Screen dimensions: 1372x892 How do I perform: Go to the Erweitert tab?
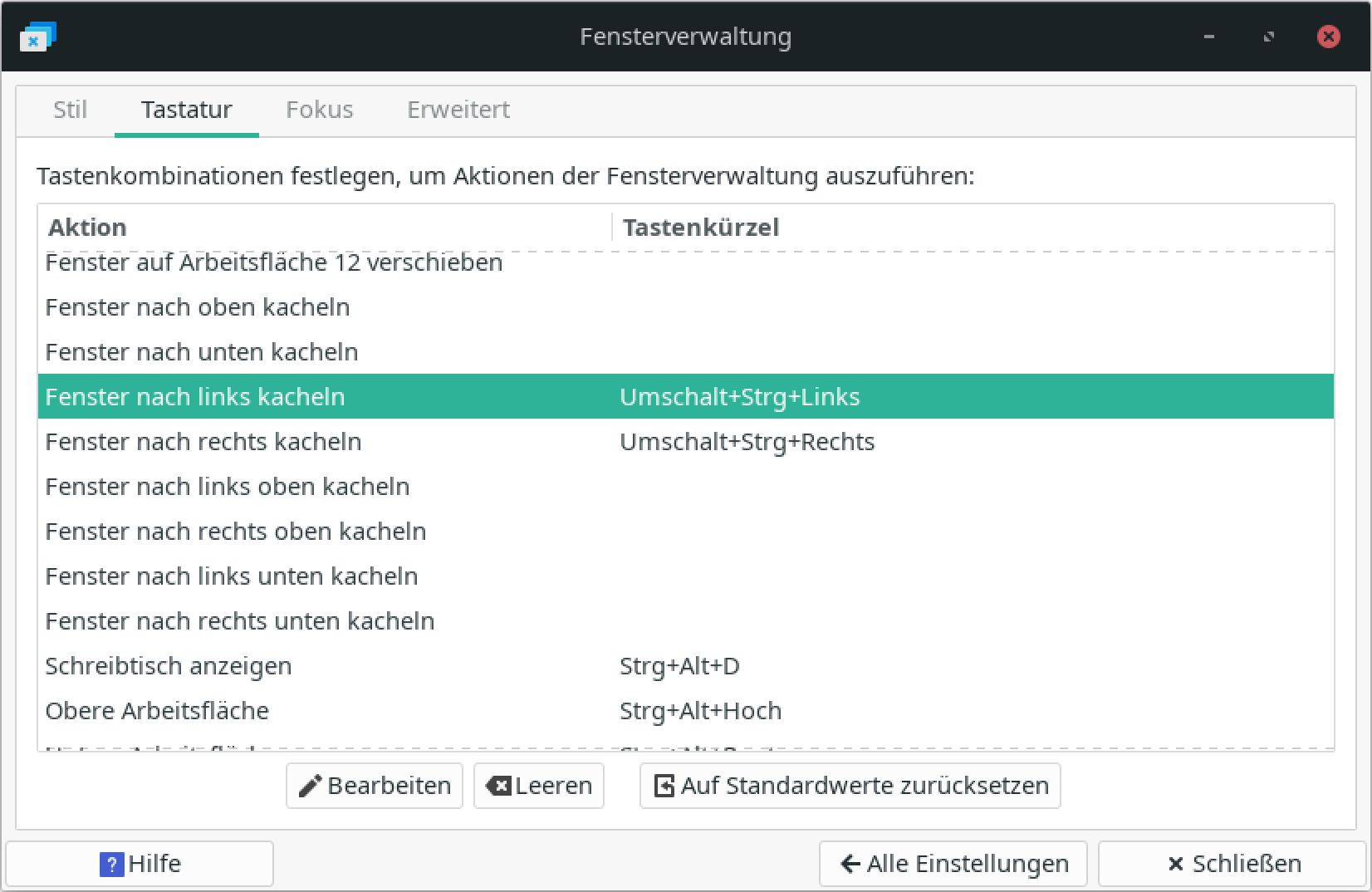click(x=458, y=110)
